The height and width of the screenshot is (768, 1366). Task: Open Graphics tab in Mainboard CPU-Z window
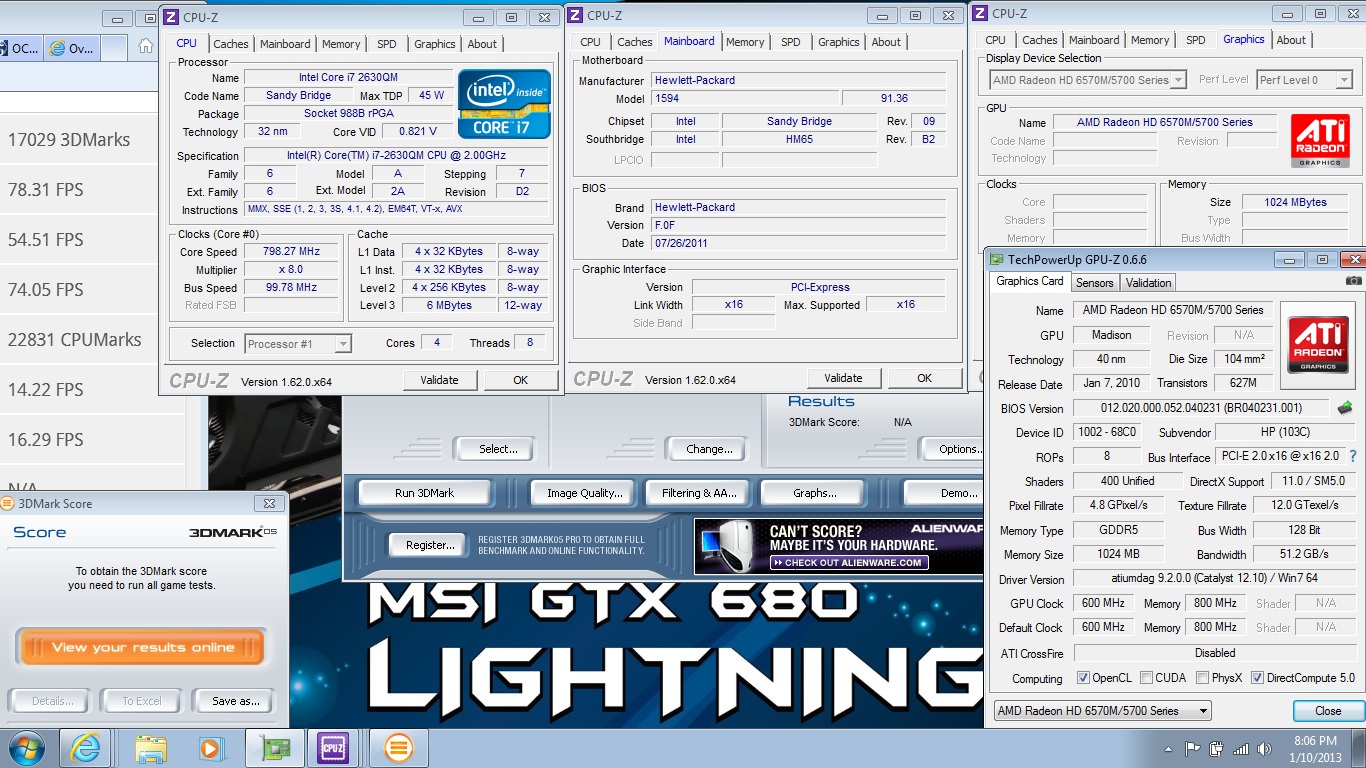tap(838, 42)
